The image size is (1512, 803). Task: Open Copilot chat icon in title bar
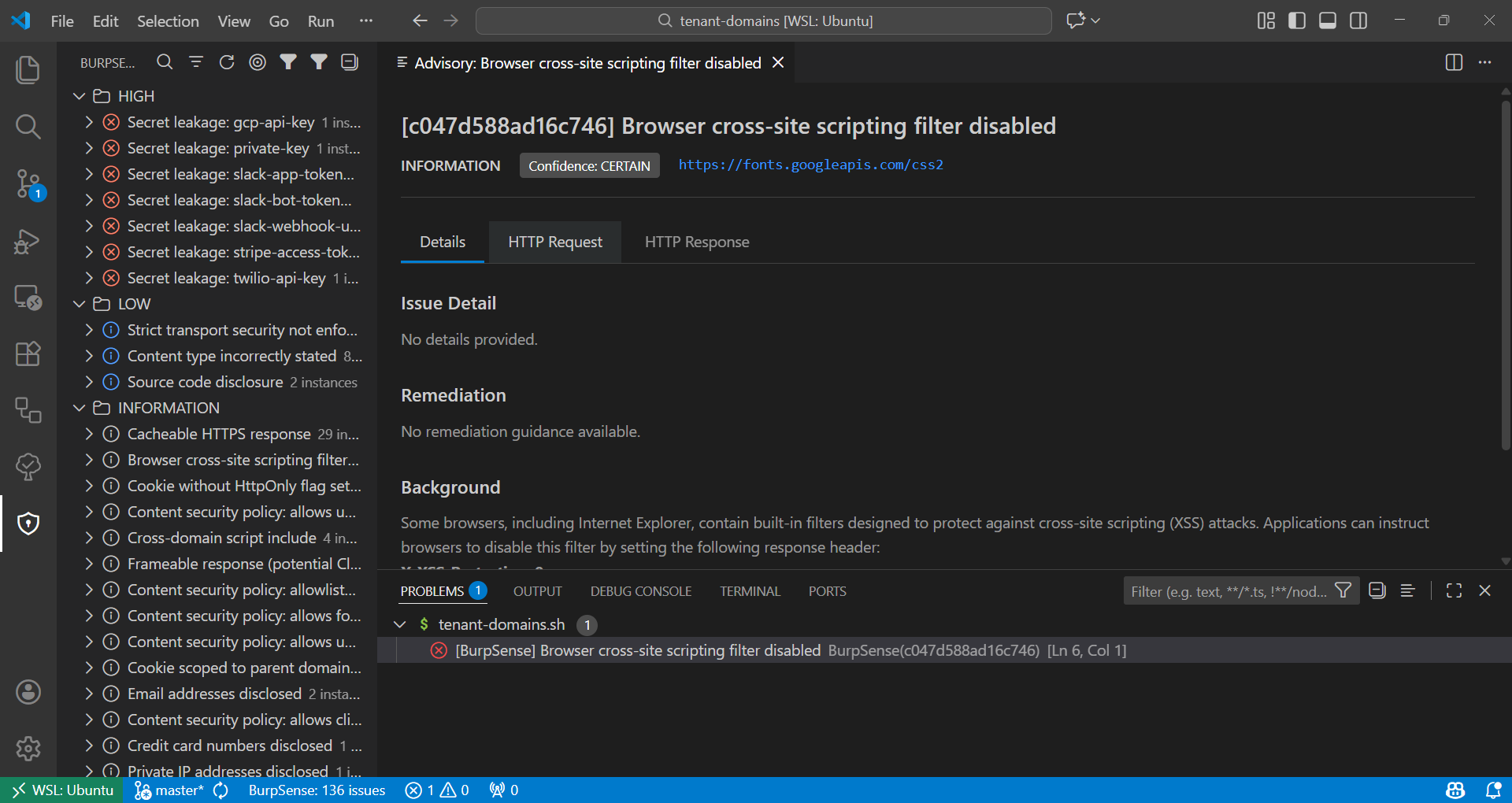[x=1076, y=20]
